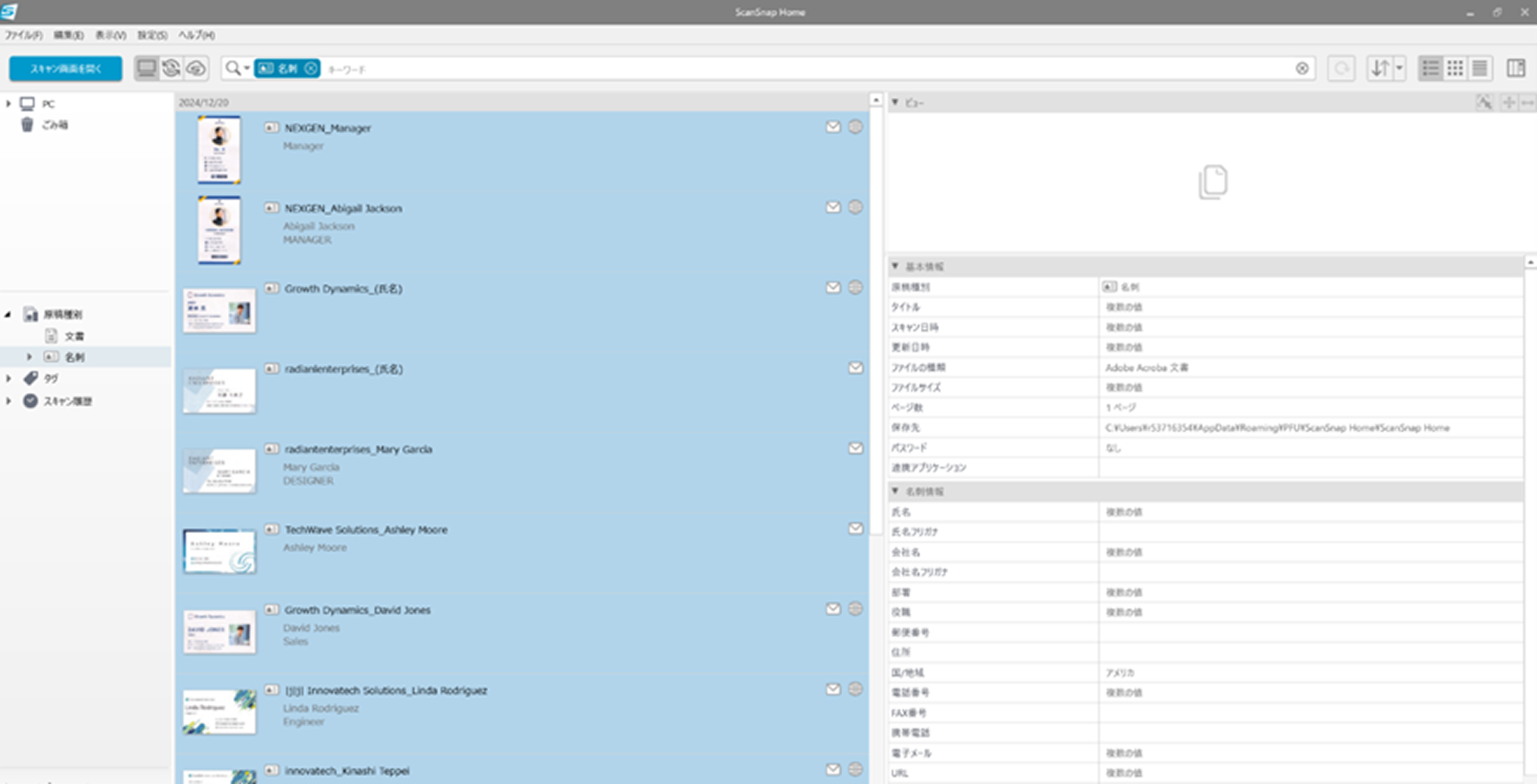Click the 氏名 value field

(1310, 511)
